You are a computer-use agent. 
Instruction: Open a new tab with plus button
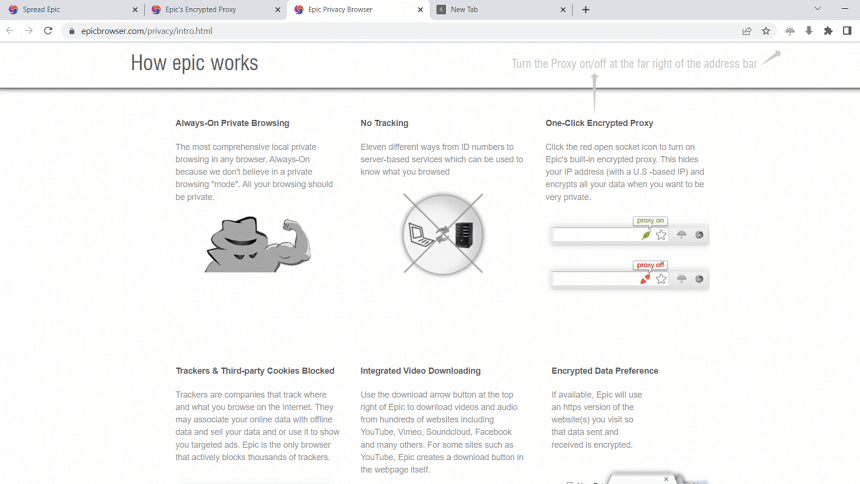tap(586, 10)
